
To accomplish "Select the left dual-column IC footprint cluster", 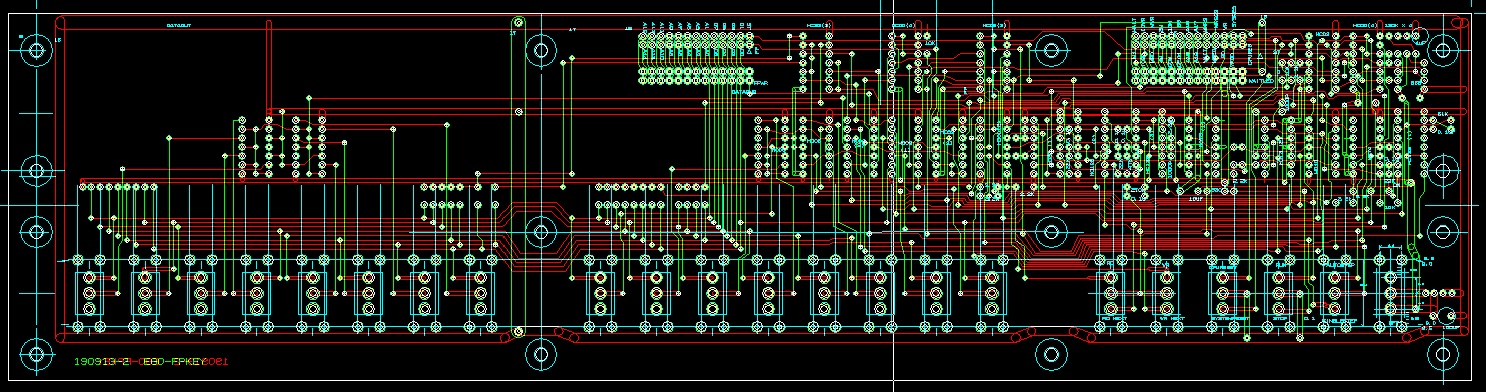I will tap(282, 147).
